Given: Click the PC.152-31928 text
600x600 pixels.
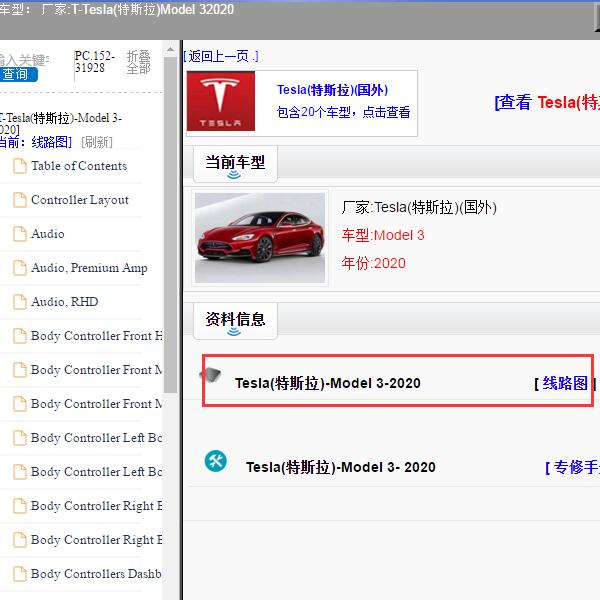Looking at the screenshot, I should pyautogui.click(x=95, y=62).
